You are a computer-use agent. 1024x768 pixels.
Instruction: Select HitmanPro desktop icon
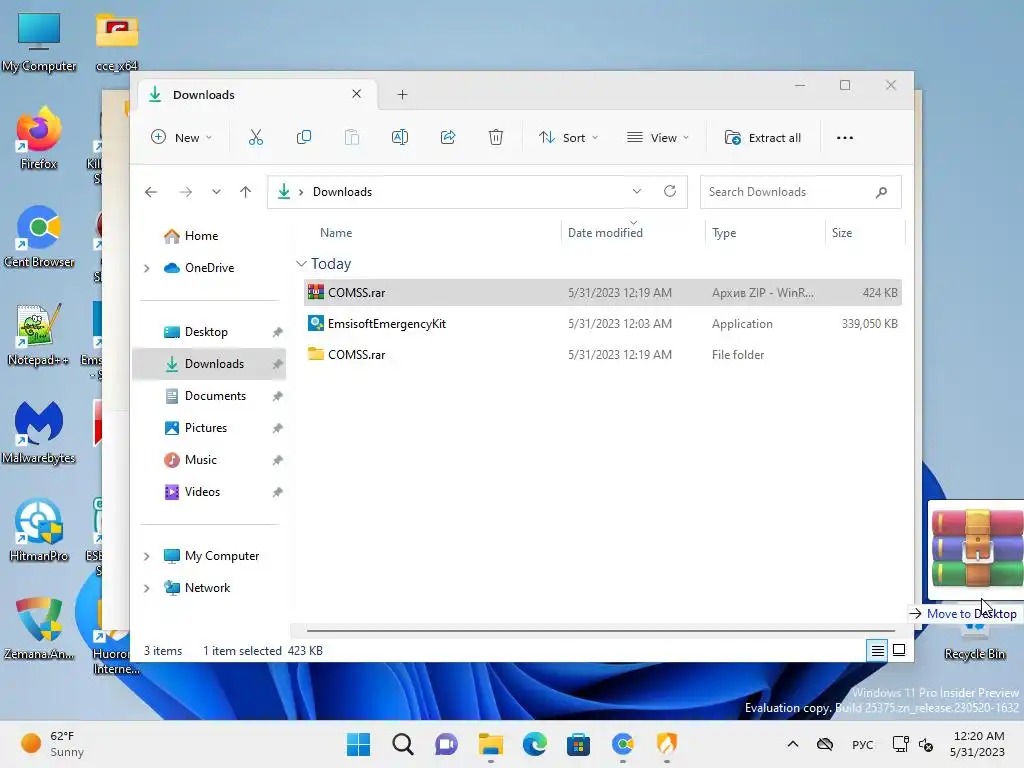(x=39, y=530)
